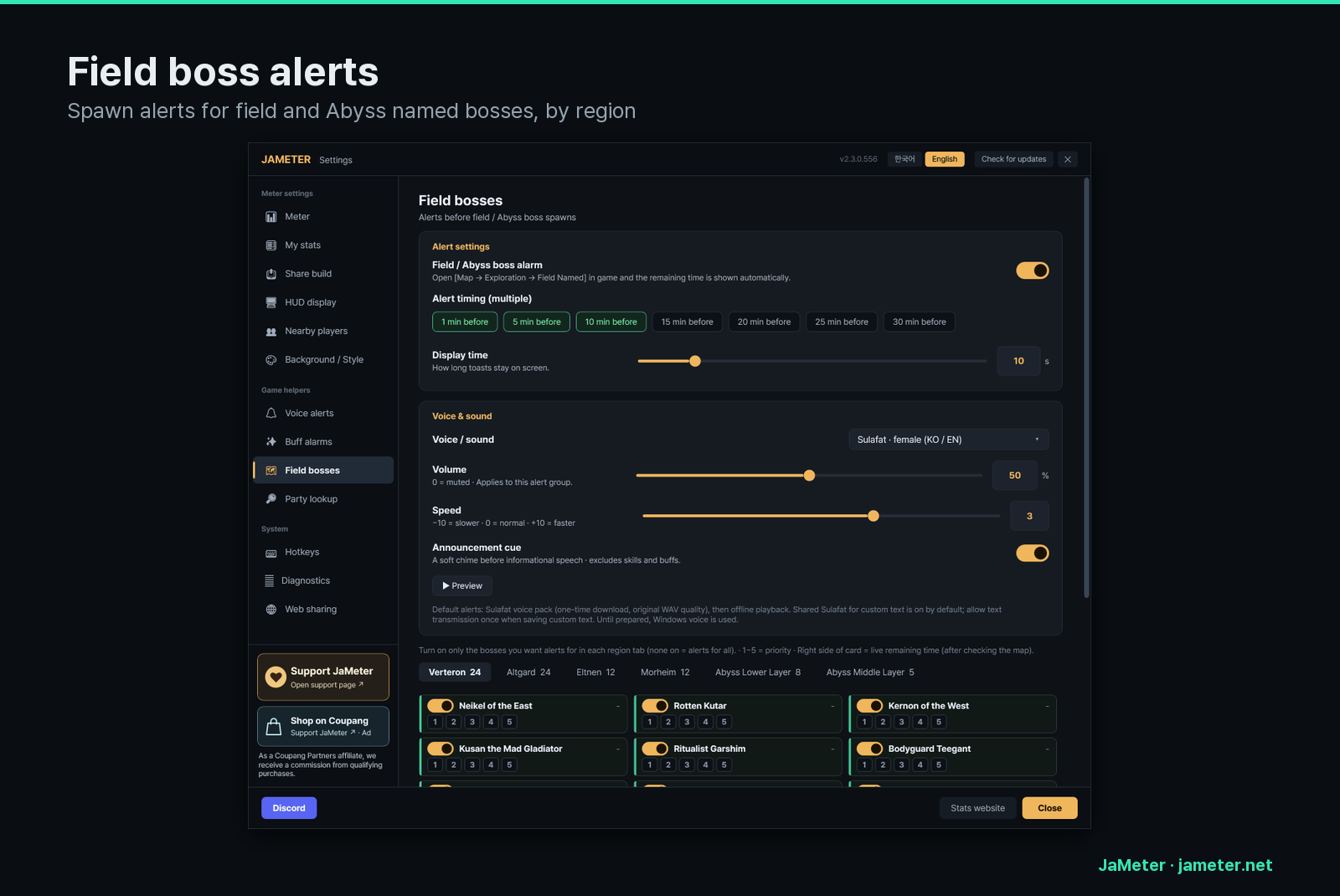Click the My stats sidebar icon

(271, 245)
